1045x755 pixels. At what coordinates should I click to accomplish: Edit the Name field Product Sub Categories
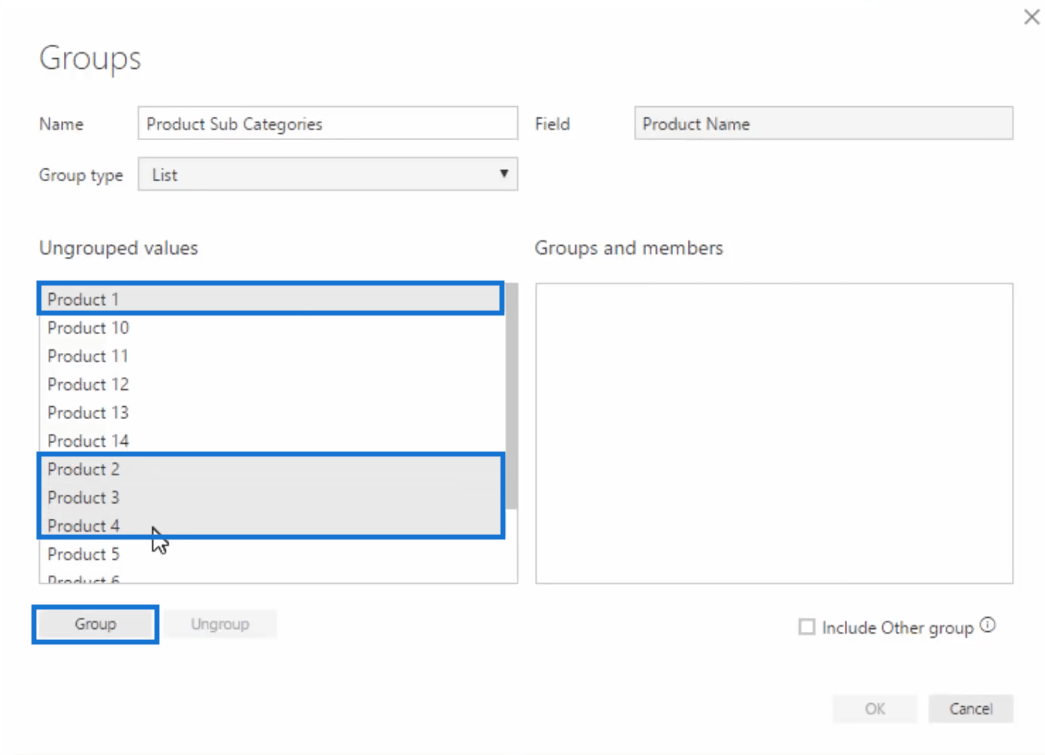coord(327,123)
